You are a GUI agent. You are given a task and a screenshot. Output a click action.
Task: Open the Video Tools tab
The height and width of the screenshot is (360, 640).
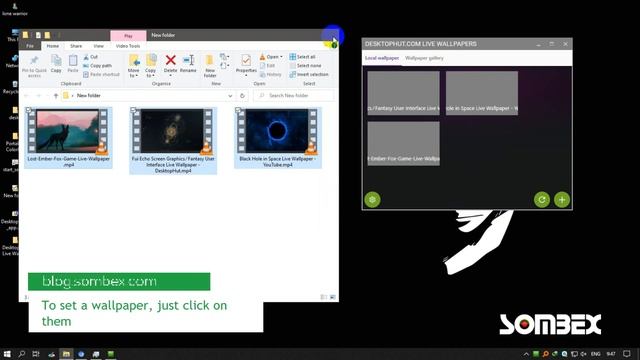128,46
